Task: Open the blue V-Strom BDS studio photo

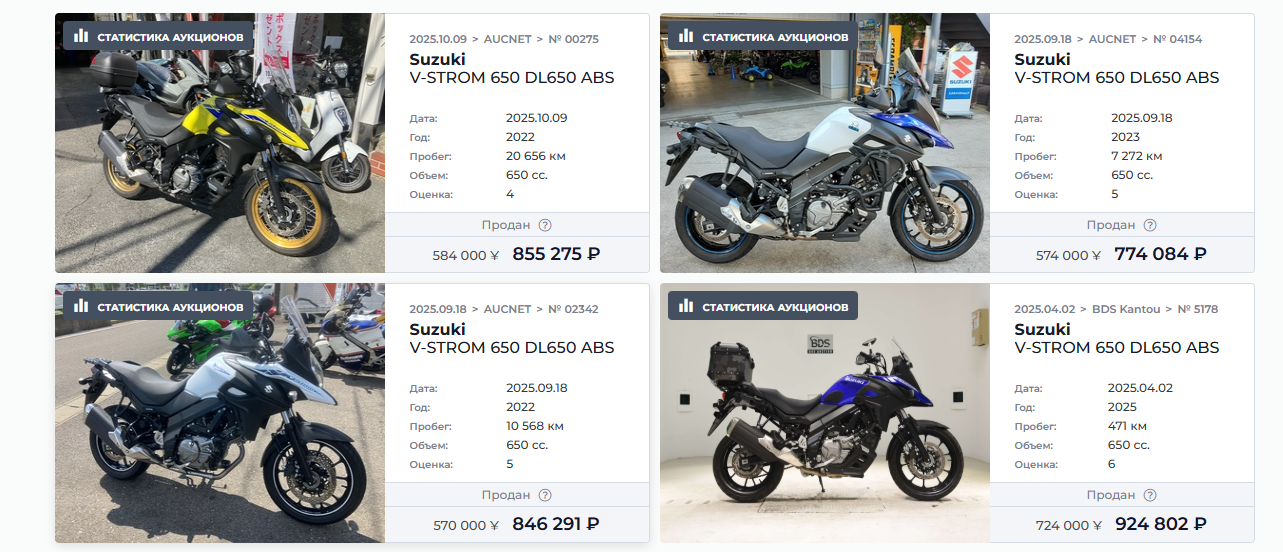Action: [825, 413]
